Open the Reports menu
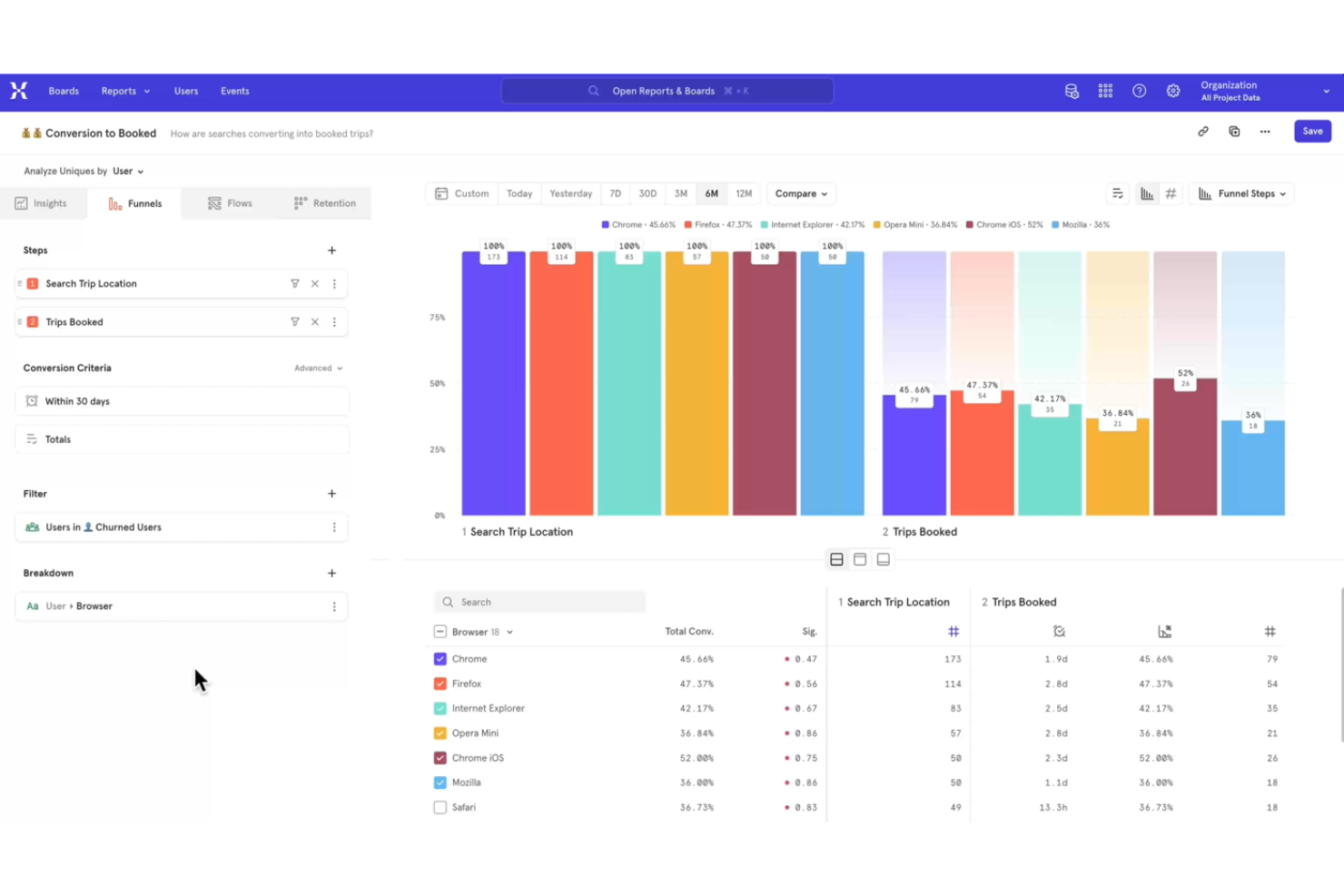 [x=124, y=91]
